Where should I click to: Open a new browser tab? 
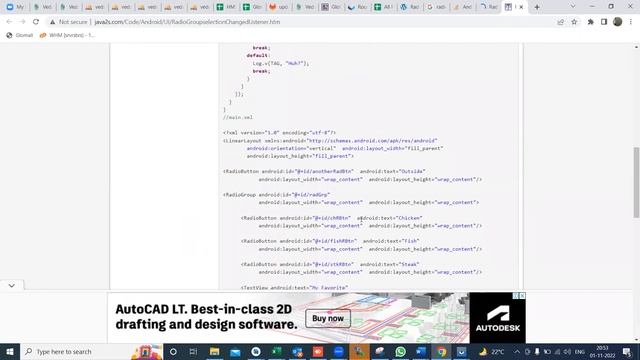coord(537,7)
